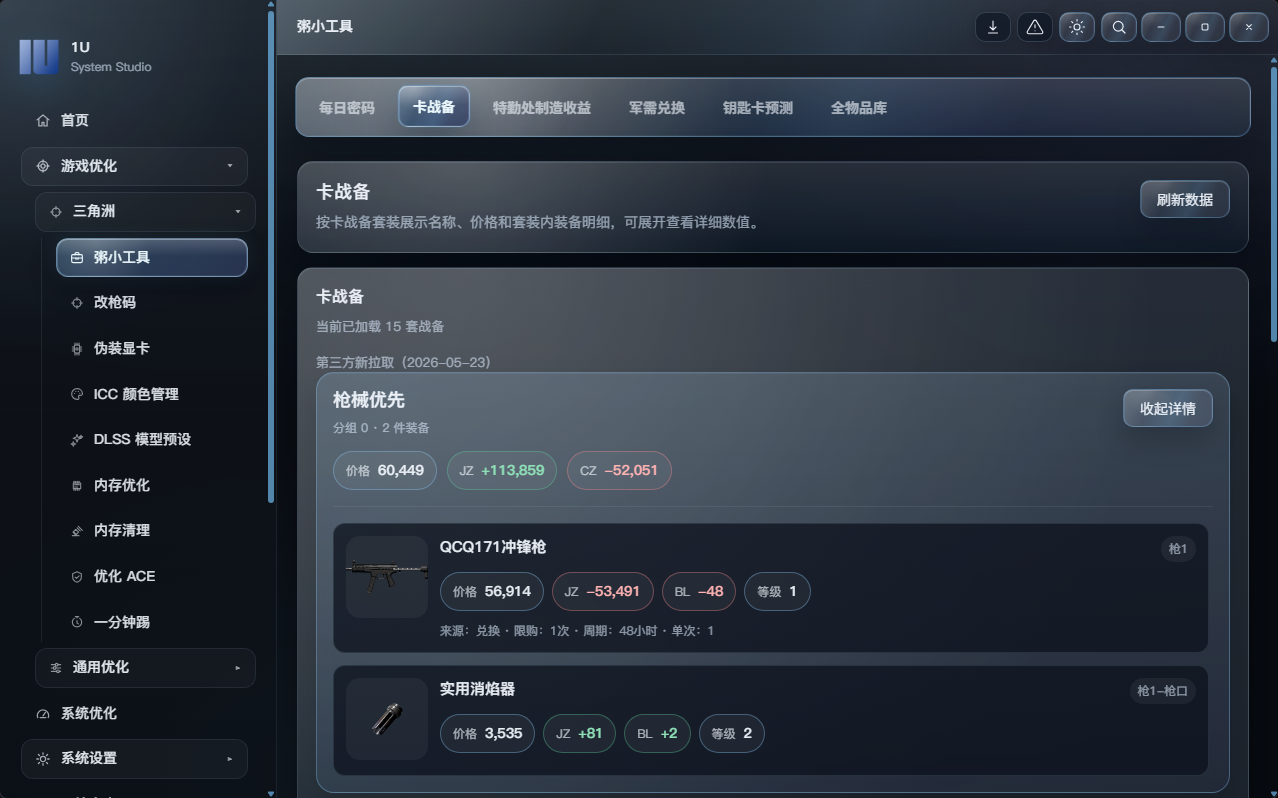Open the search magnifier icon
Image resolution: width=1278 pixels, height=798 pixels.
point(1119,27)
